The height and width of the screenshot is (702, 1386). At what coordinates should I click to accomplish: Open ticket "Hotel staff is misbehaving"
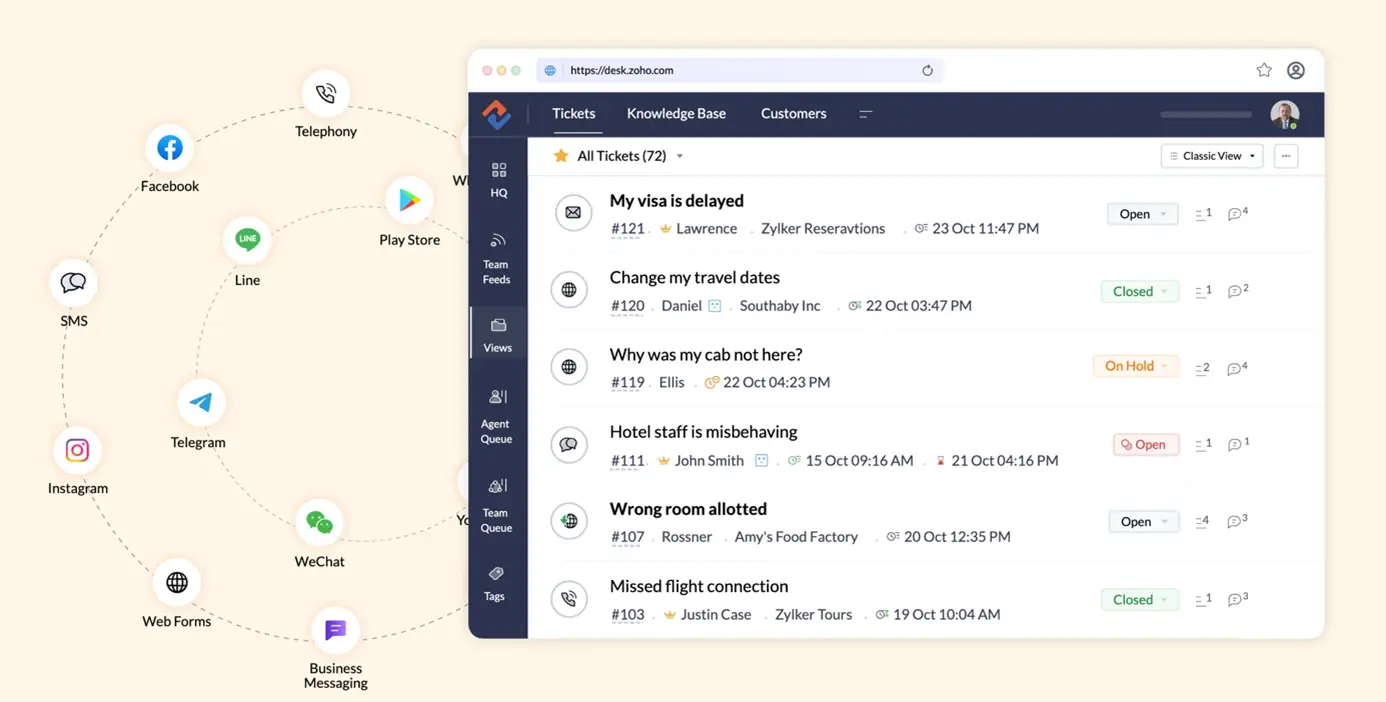pos(704,431)
